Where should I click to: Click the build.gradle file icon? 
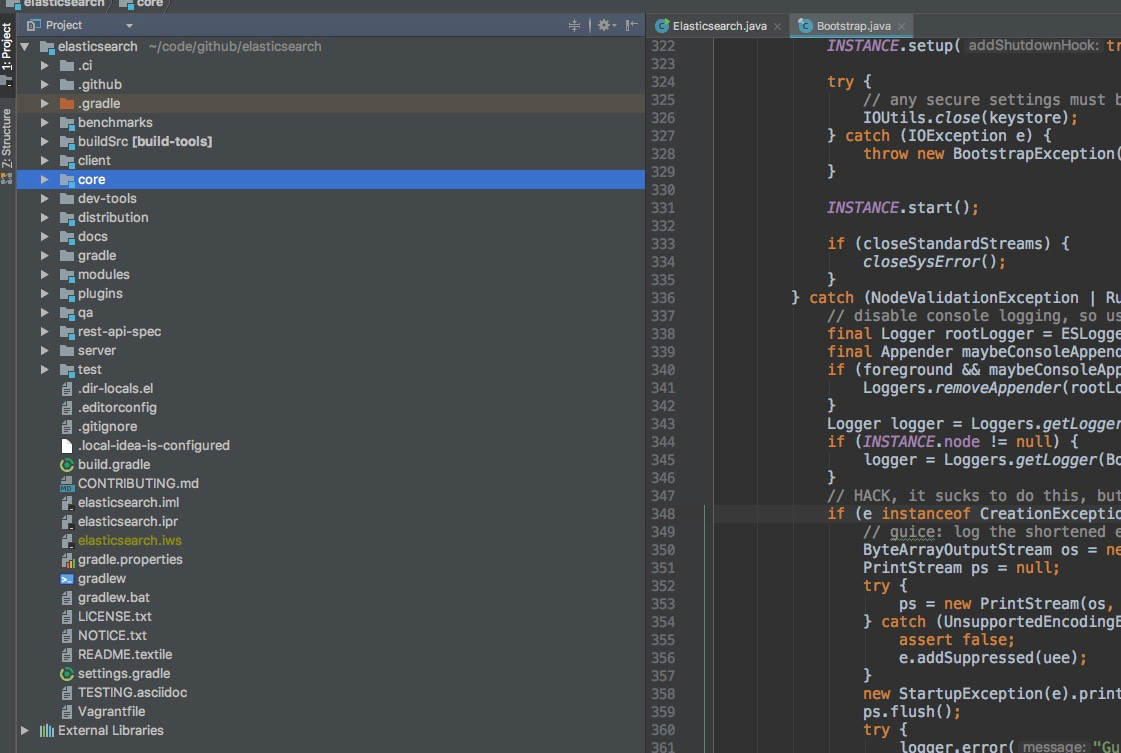[67, 464]
